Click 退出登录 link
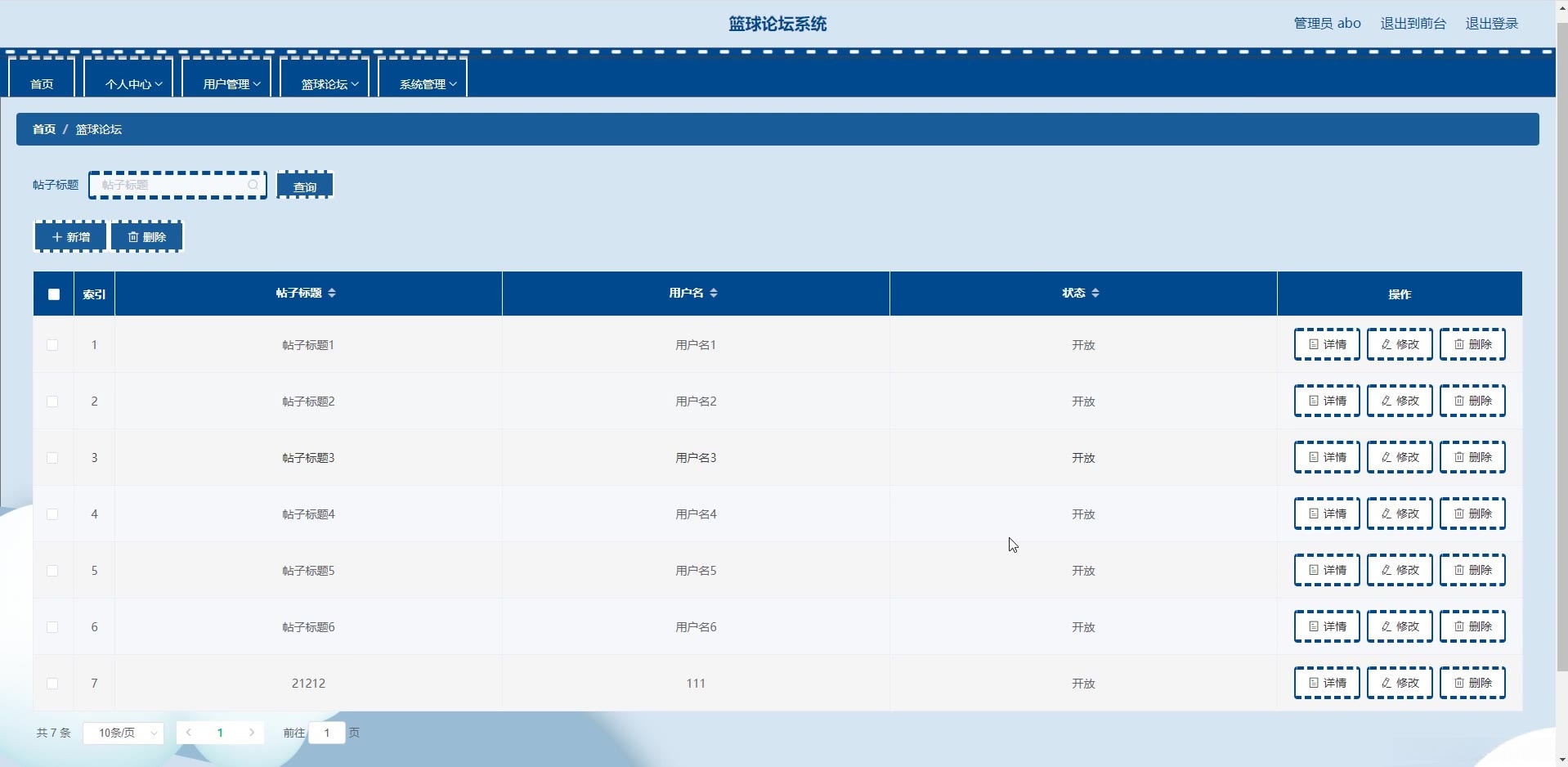The image size is (1568, 767). coord(1492,24)
